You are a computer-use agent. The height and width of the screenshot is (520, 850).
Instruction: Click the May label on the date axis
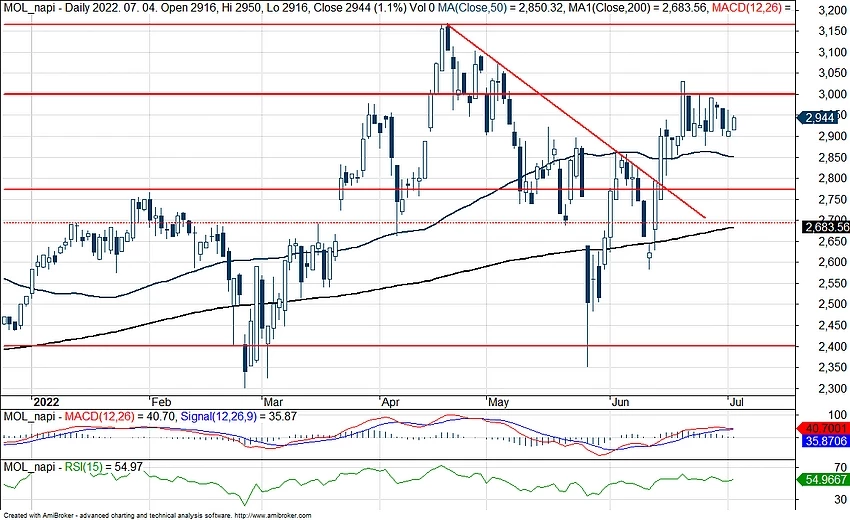tap(499, 402)
